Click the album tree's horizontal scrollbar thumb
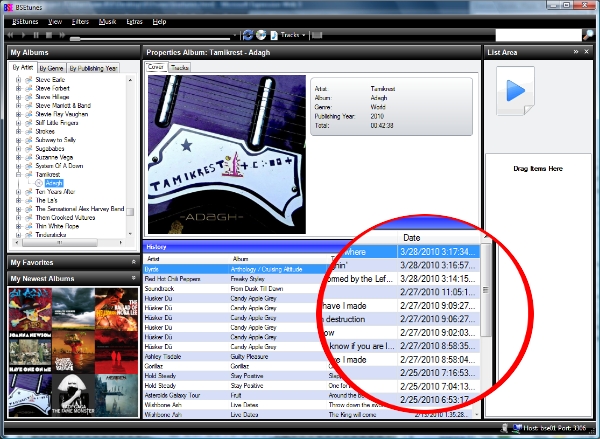Image resolution: width=600 pixels, height=439 pixels. click(x=60, y=243)
